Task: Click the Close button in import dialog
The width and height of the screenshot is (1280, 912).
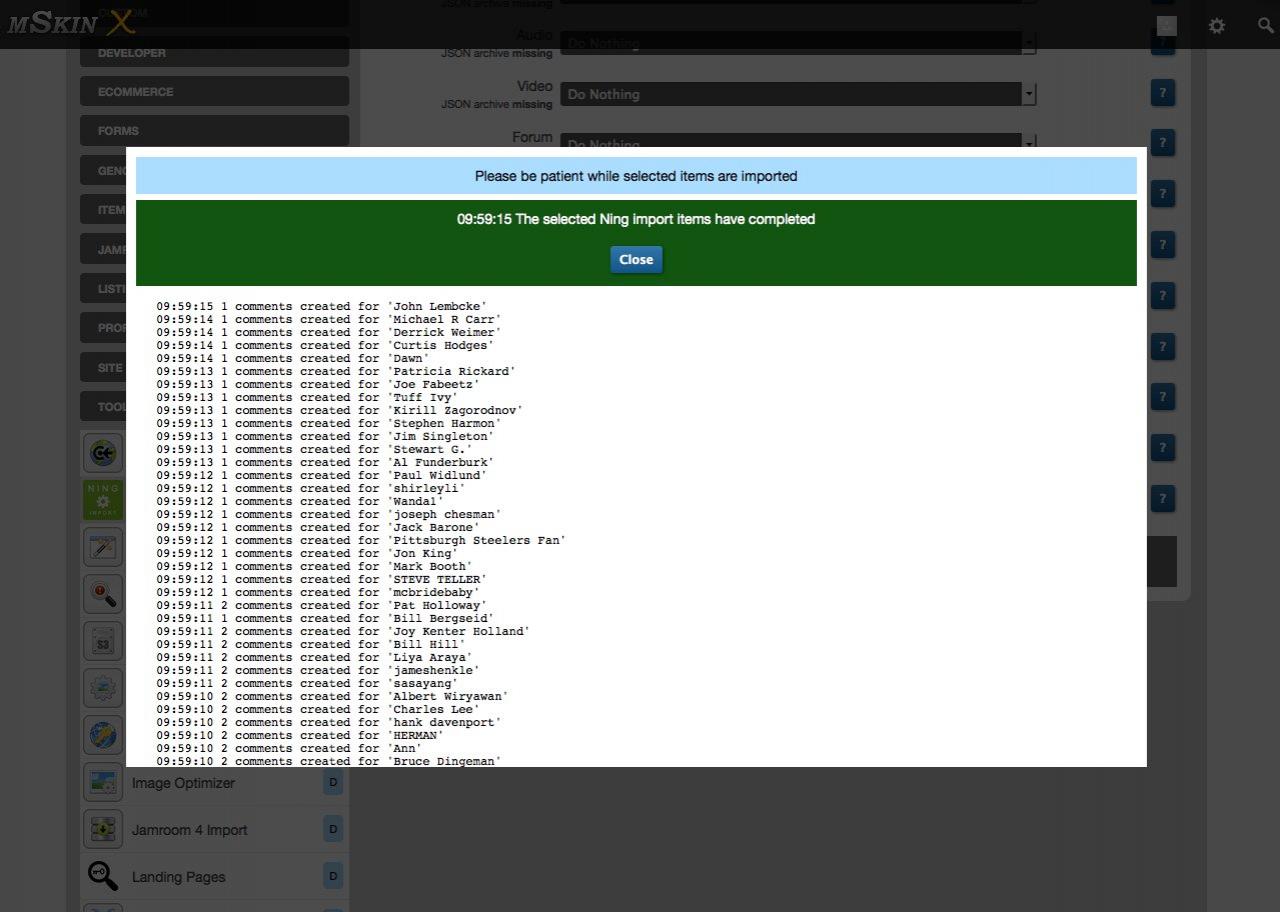Action: [x=636, y=260]
